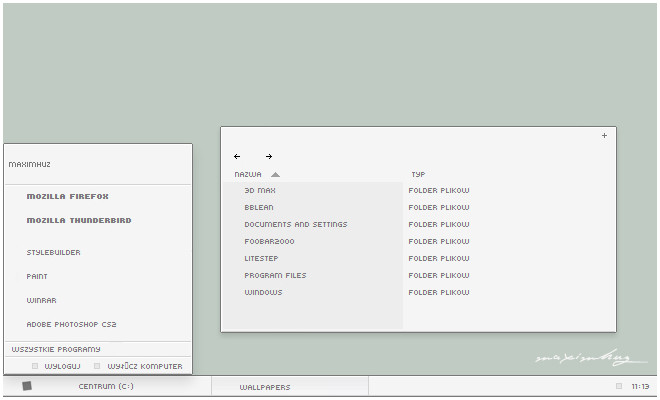The width and height of the screenshot is (660, 400).
Task: Launch Mozilla Firefox from the start menu
Action: point(67,196)
